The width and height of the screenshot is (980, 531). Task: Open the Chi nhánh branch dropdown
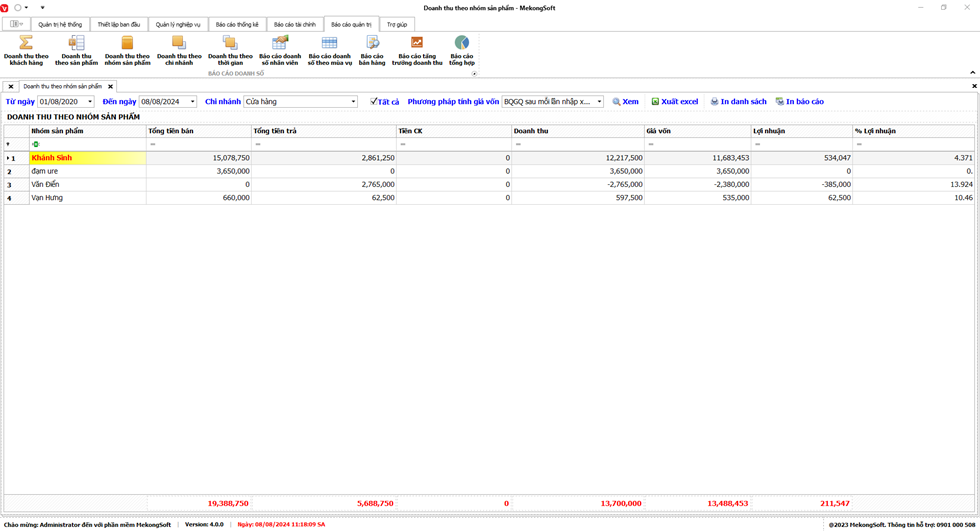tap(353, 102)
